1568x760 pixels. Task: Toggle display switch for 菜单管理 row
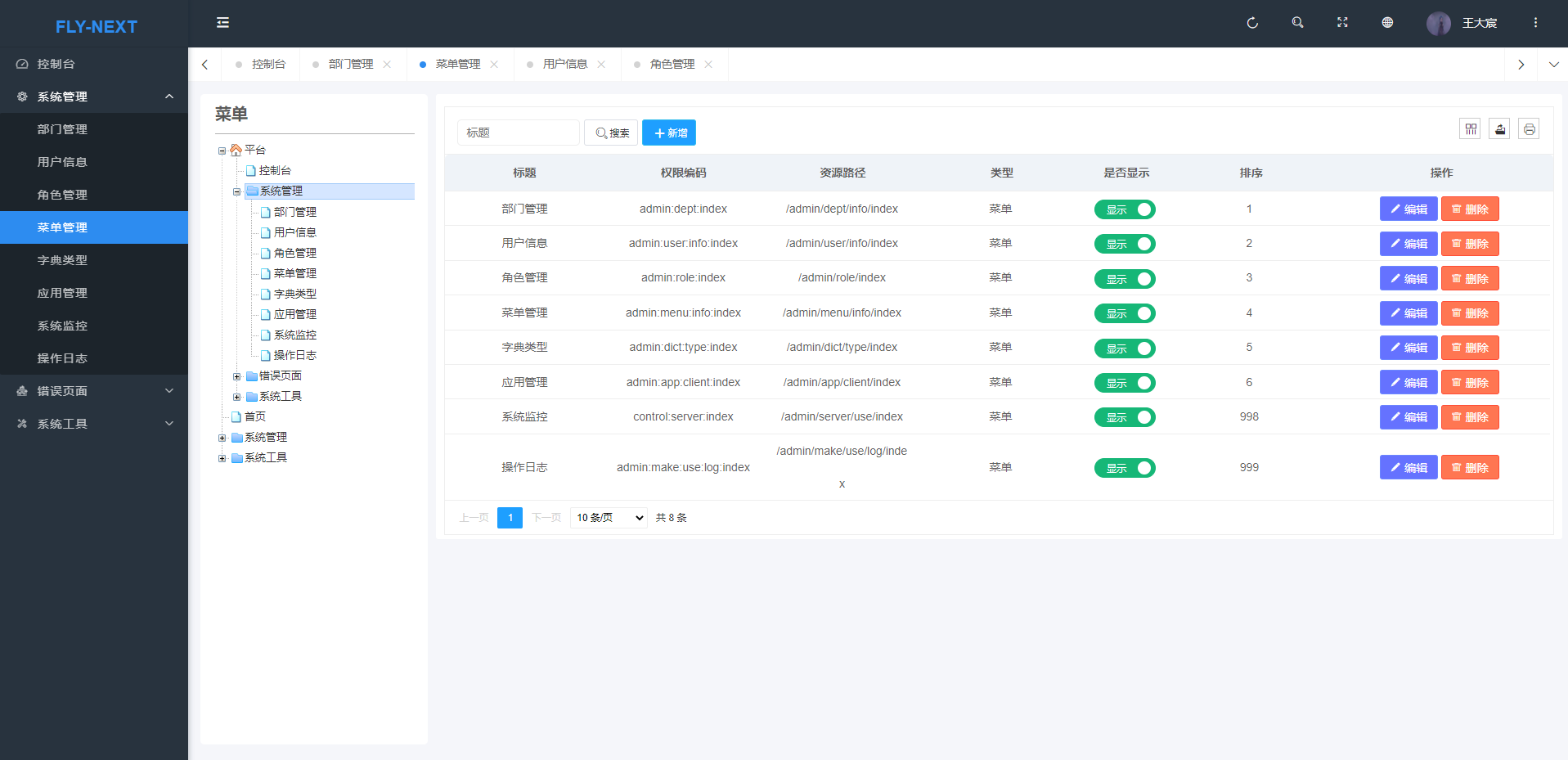pyautogui.click(x=1125, y=313)
